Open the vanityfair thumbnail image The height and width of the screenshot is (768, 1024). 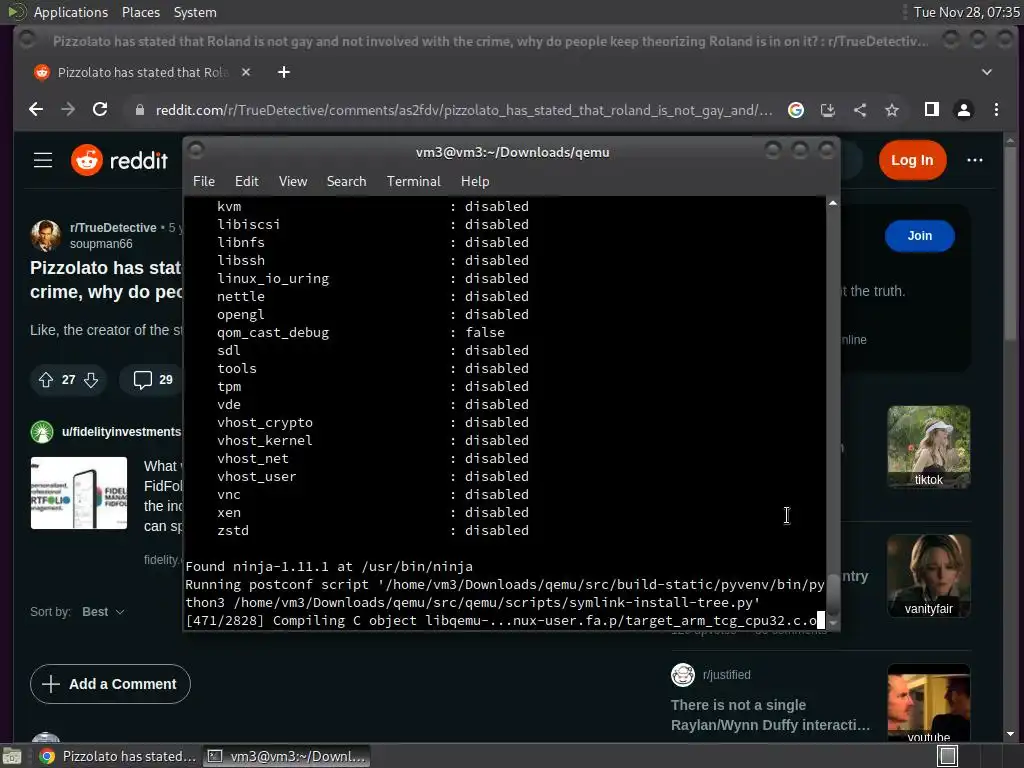[x=928, y=575]
